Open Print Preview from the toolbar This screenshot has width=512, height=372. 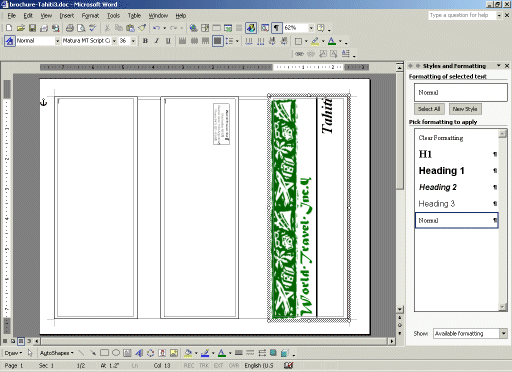(x=81, y=28)
